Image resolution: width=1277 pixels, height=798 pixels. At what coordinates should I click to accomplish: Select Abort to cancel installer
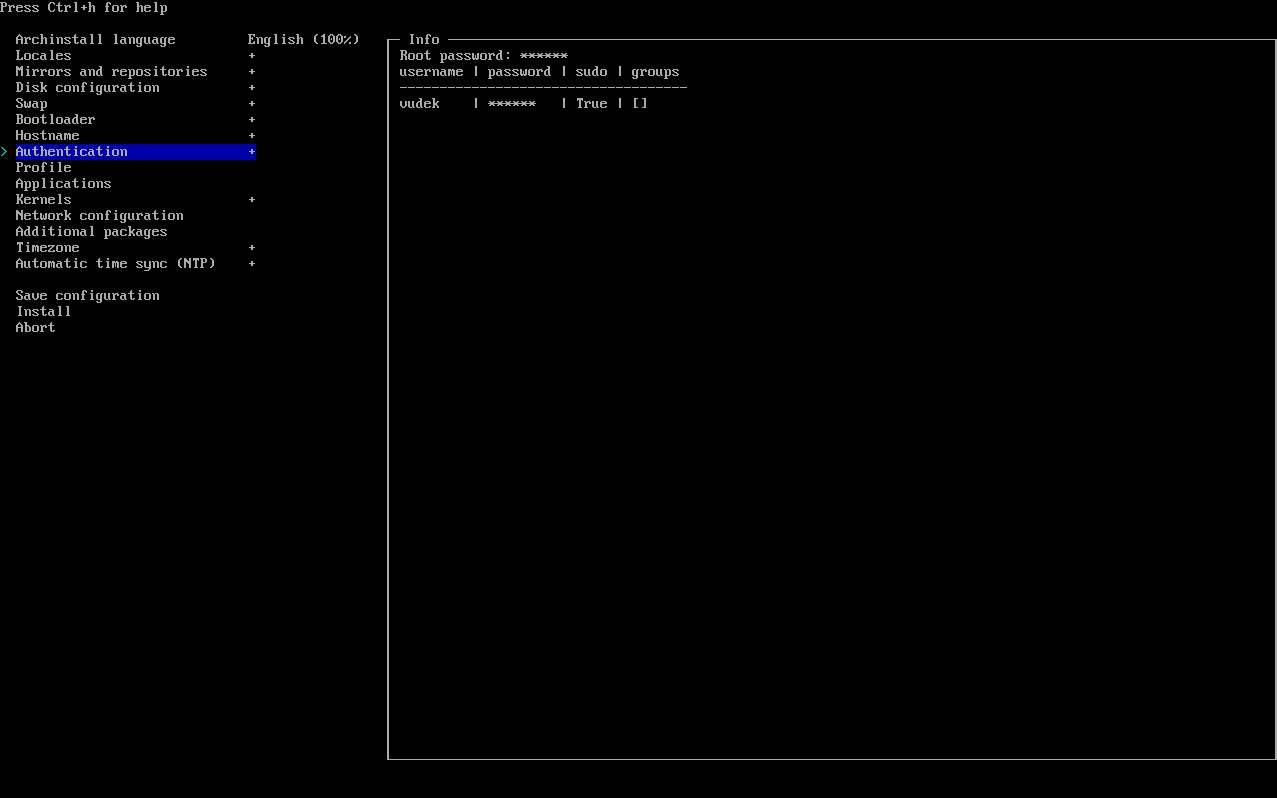click(x=36, y=328)
